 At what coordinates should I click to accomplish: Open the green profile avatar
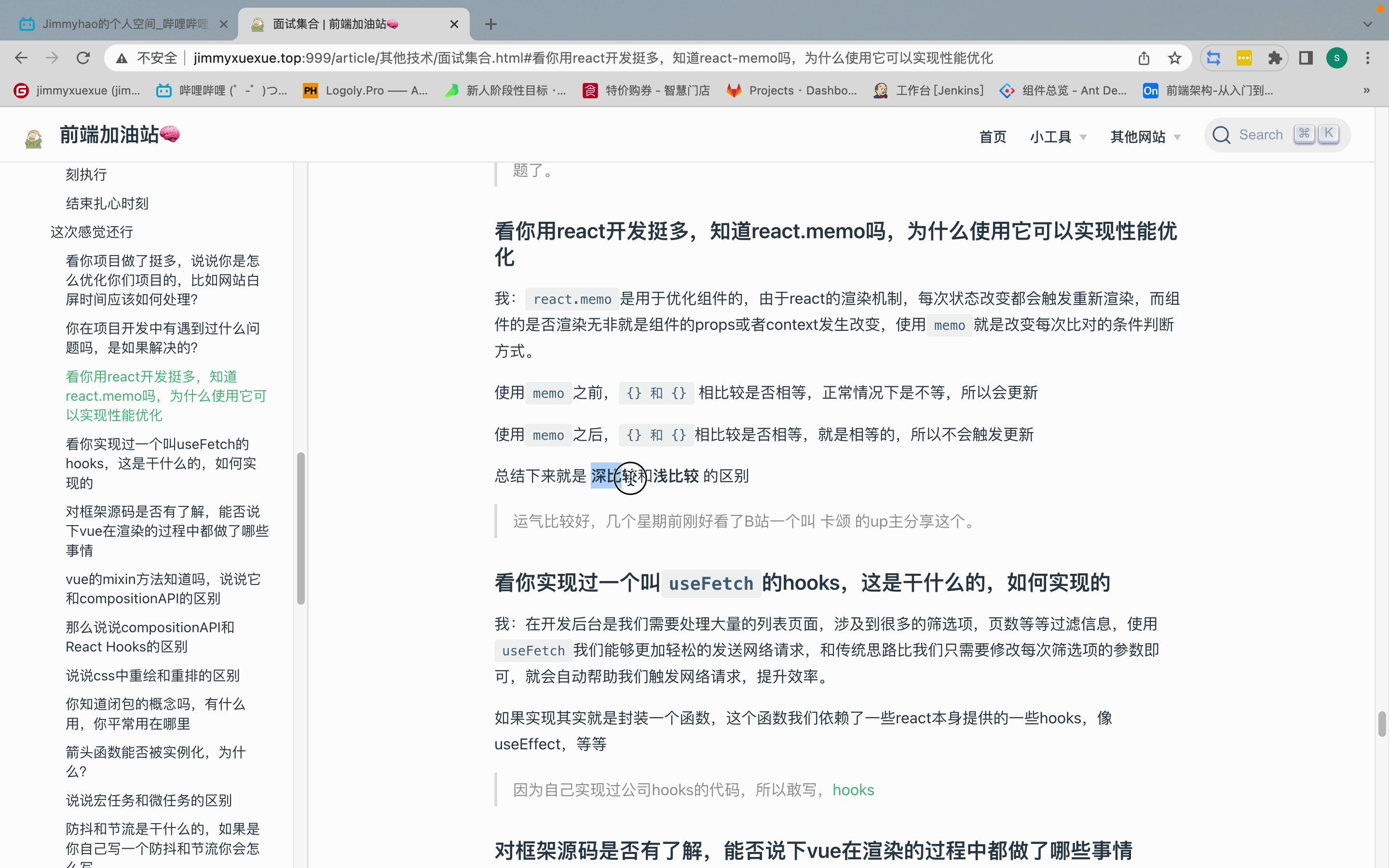click(x=1337, y=58)
